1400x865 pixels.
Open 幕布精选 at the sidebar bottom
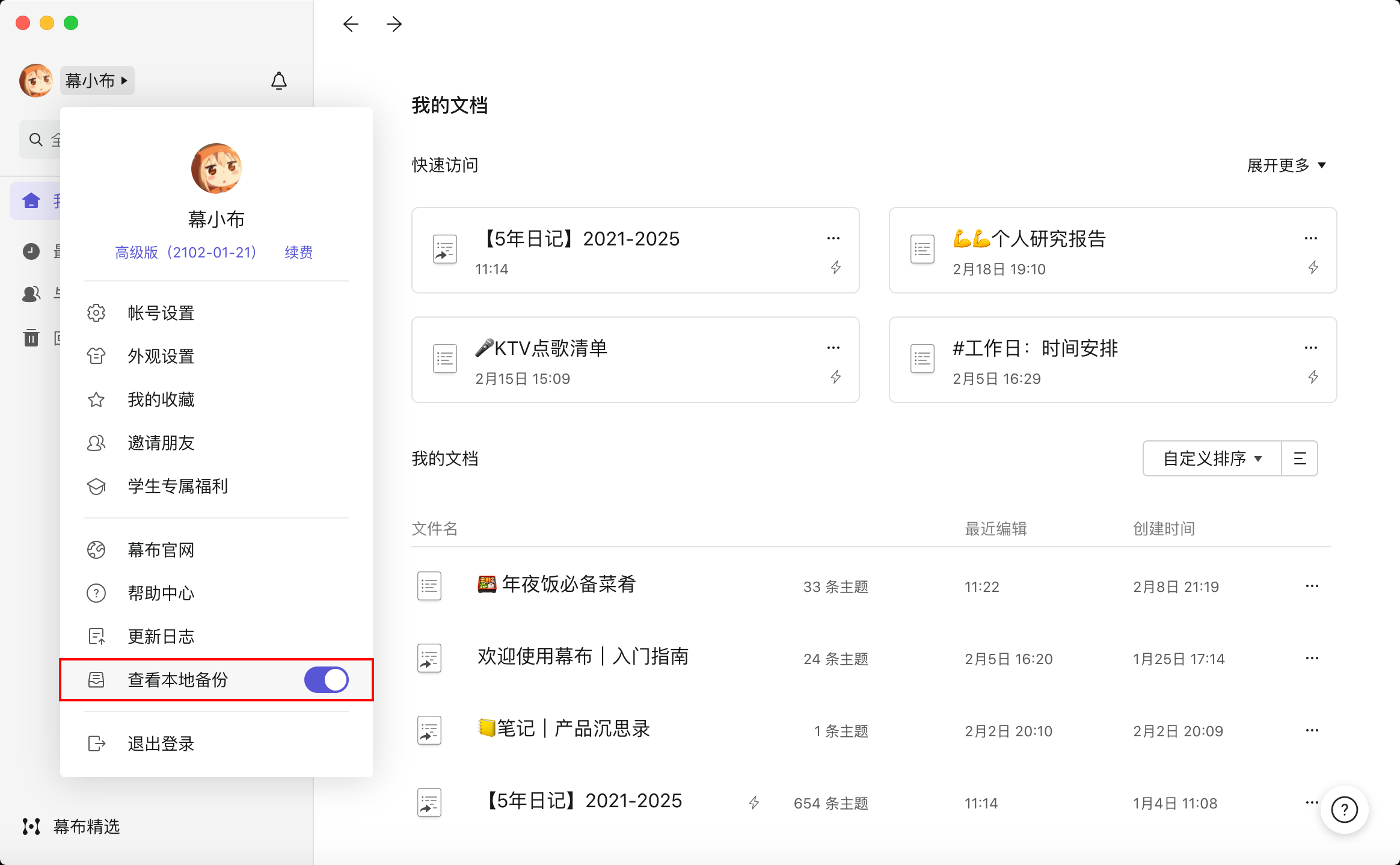tap(72, 827)
